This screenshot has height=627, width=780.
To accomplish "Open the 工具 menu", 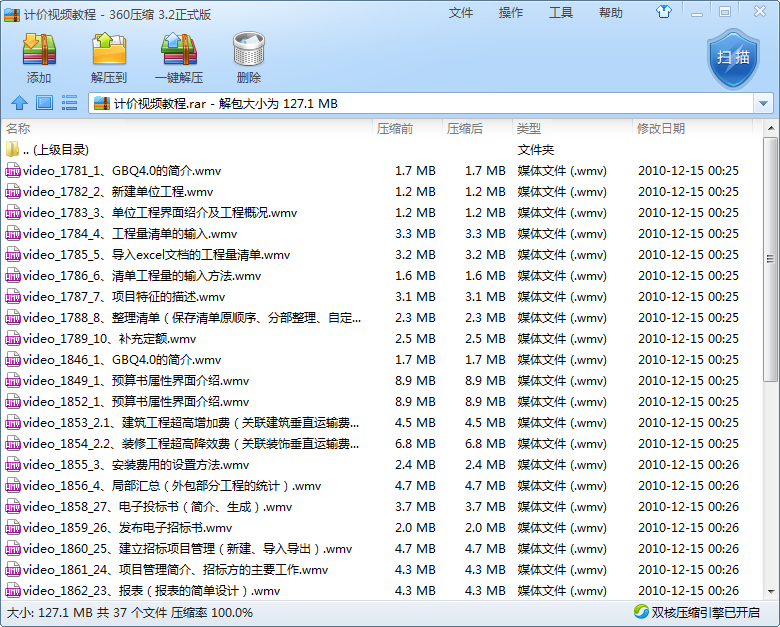I will coord(561,13).
